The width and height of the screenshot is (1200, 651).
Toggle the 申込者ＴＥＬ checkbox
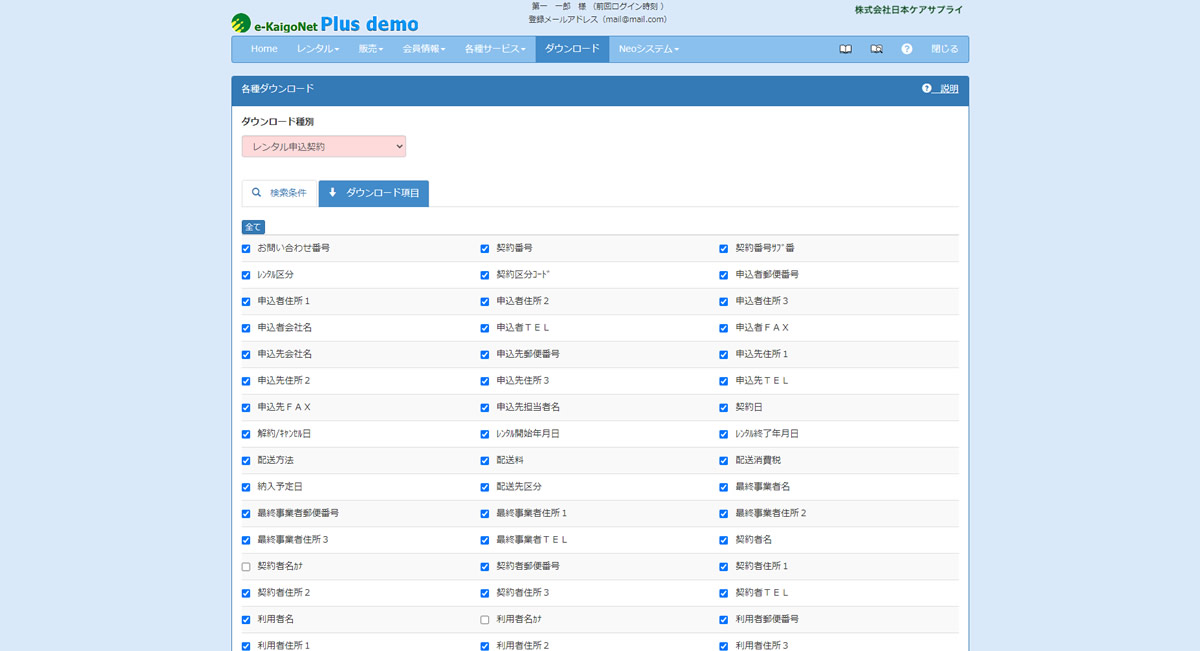pos(485,328)
